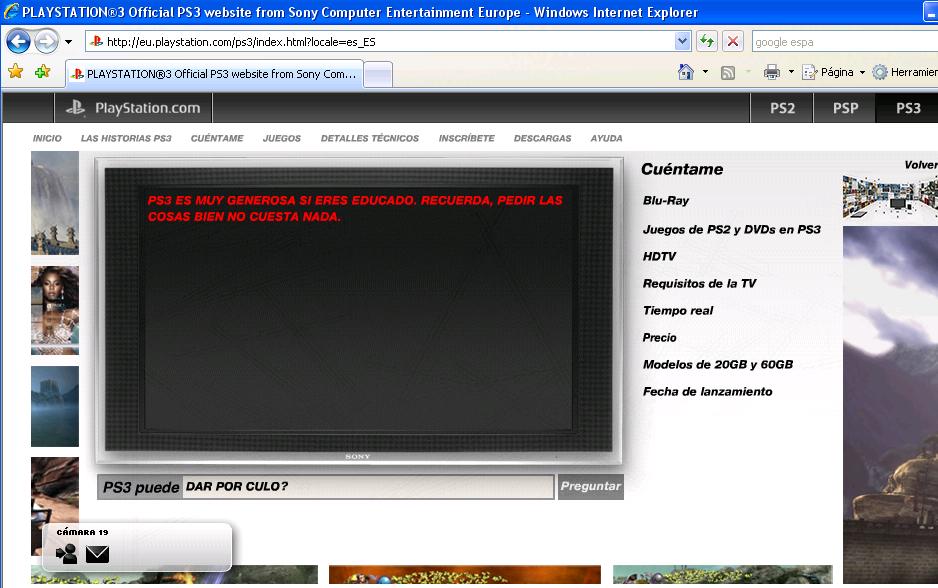This screenshot has width=938, height=588.
Task: Click the add-friend person icon in Cámara 19
Action: [x=66, y=554]
